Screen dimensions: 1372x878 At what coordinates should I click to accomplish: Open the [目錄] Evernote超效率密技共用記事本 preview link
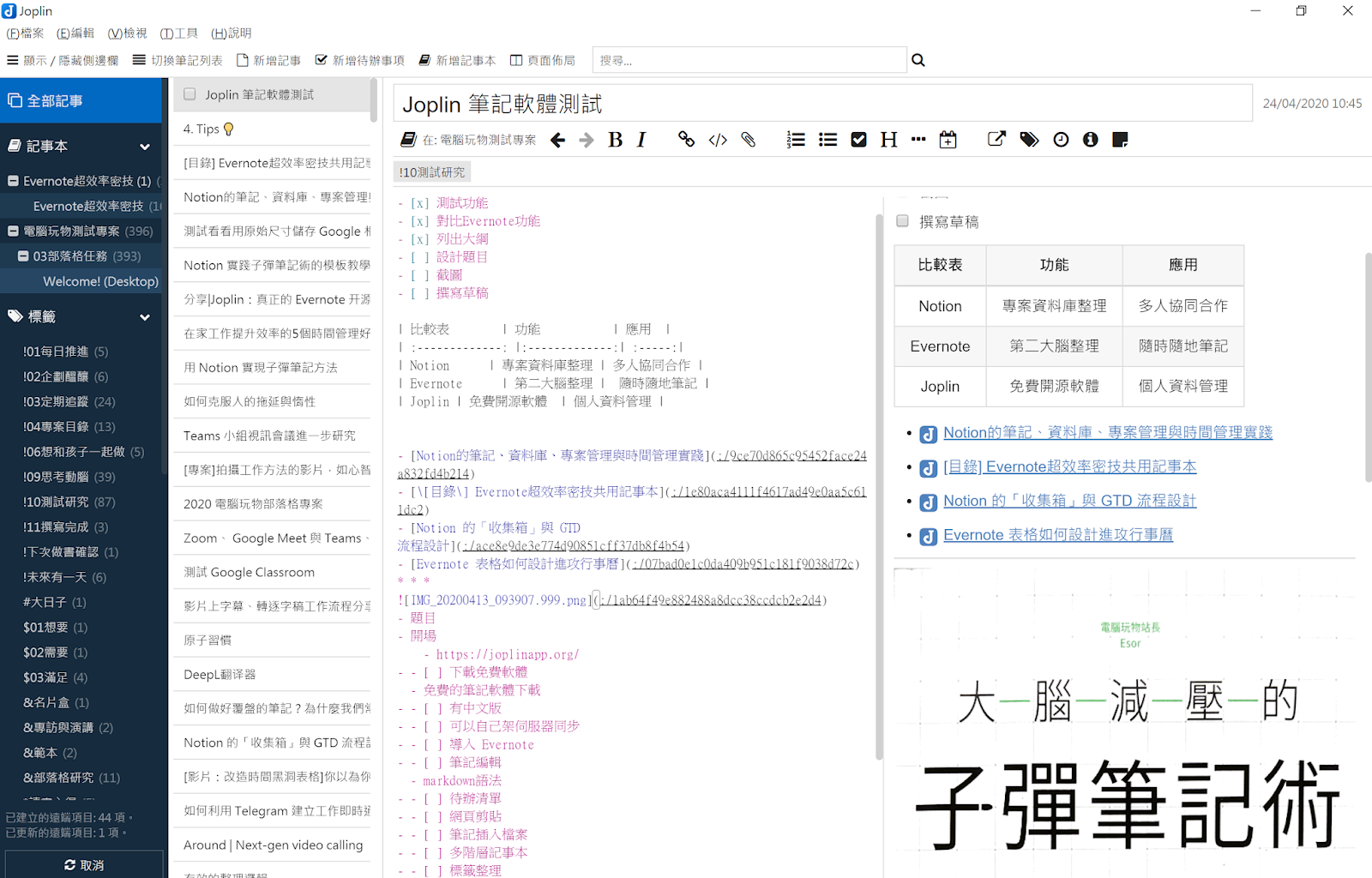(1070, 467)
